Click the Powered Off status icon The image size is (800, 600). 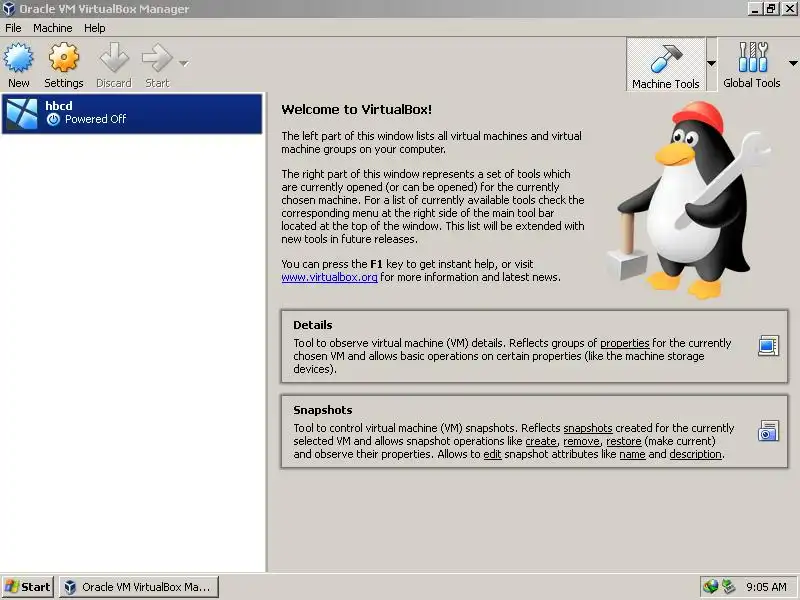click(53, 119)
